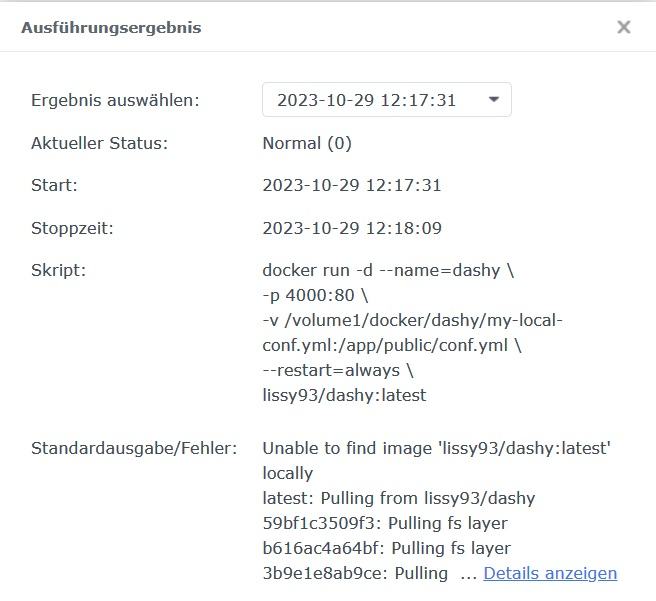This screenshot has width=656, height=601.
Task: Click the selected timestamp in the result combo box
Action: pyautogui.click(x=366, y=100)
